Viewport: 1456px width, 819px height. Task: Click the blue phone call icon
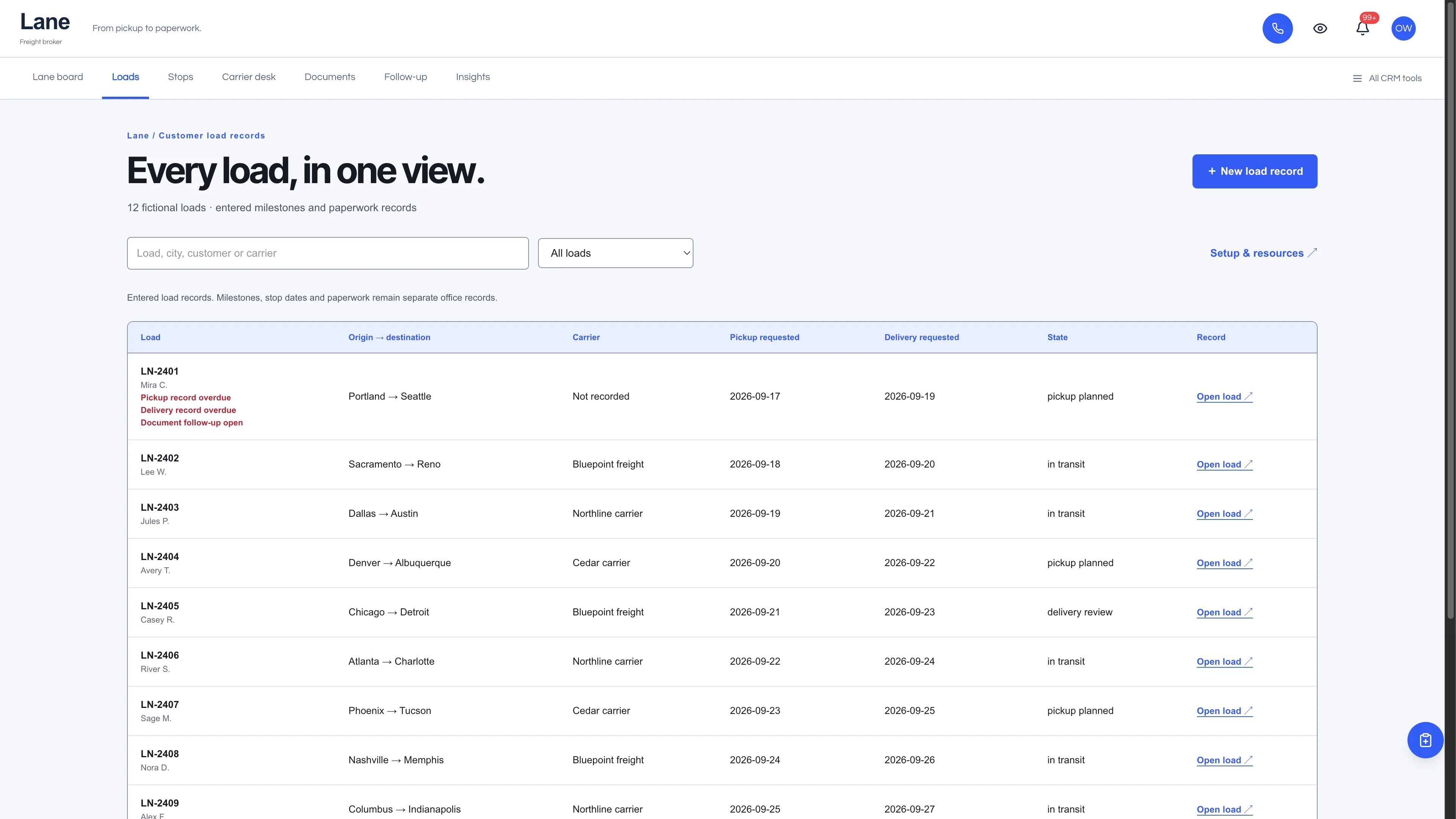1277,28
